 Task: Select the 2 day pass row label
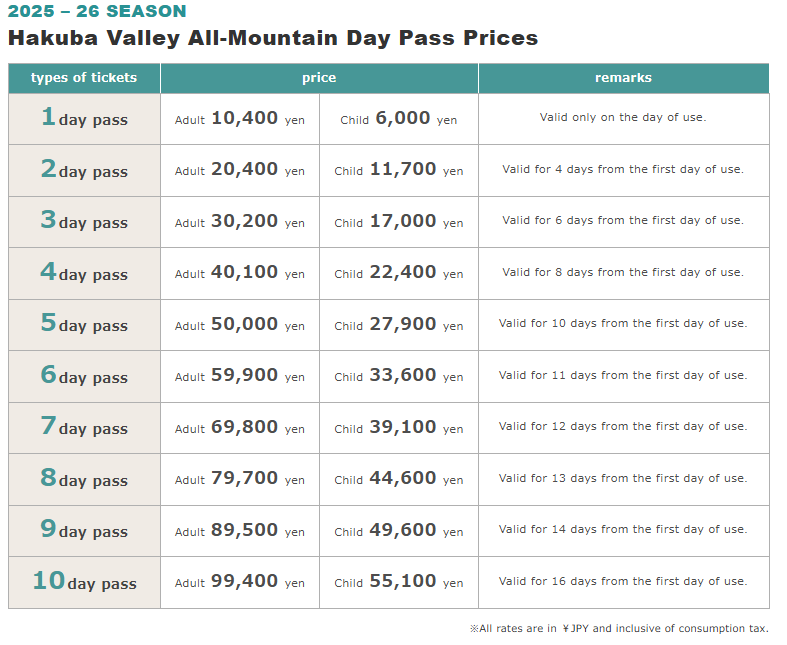coord(84,170)
